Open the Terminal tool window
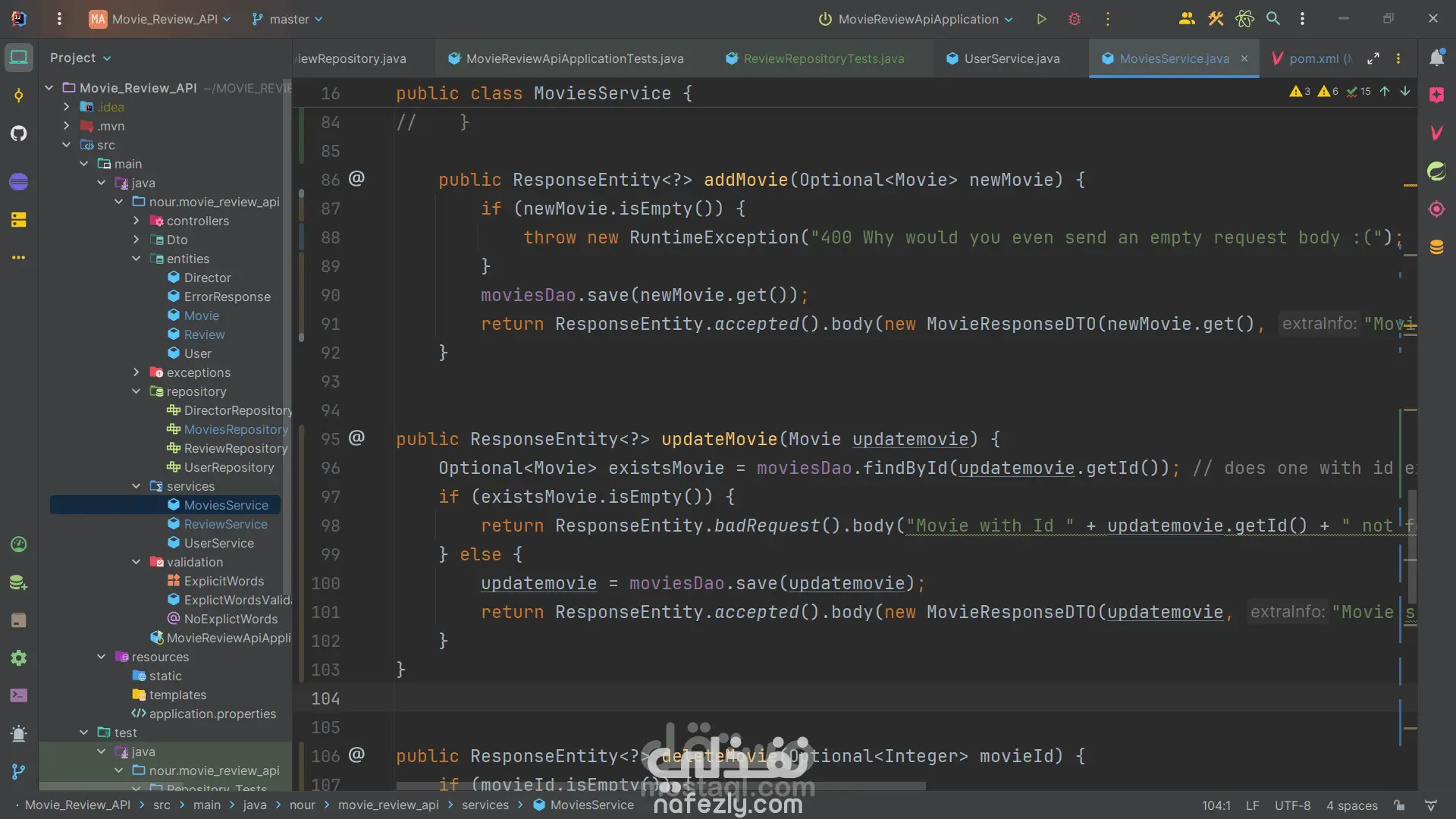Image resolution: width=1456 pixels, height=819 pixels. click(19, 695)
